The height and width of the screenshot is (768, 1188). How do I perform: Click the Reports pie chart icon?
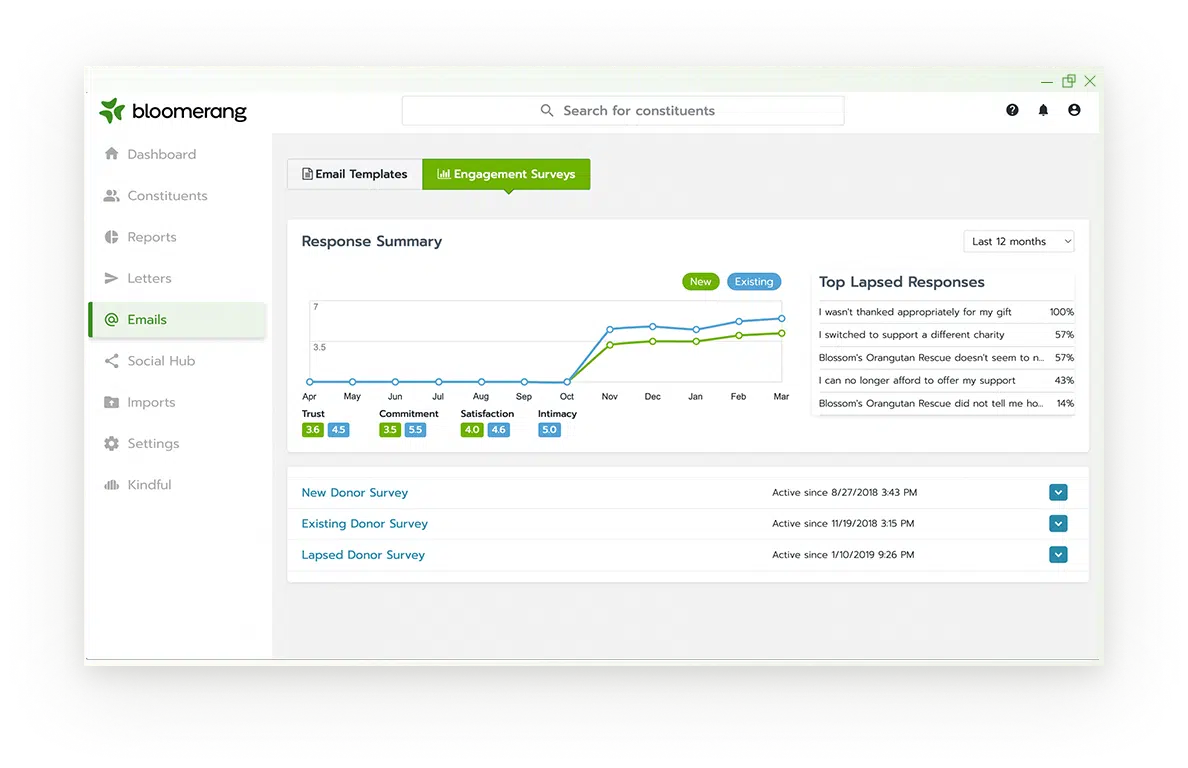[x=111, y=237]
